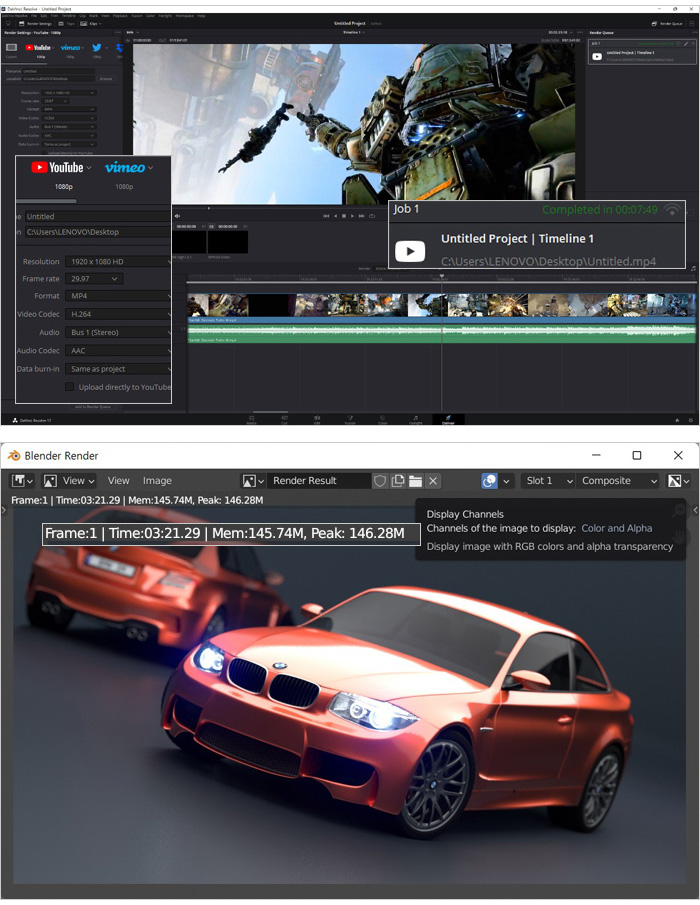The height and width of the screenshot is (905, 700).
Task: Click the Open Image folder icon in Blender
Action: tap(415, 481)
